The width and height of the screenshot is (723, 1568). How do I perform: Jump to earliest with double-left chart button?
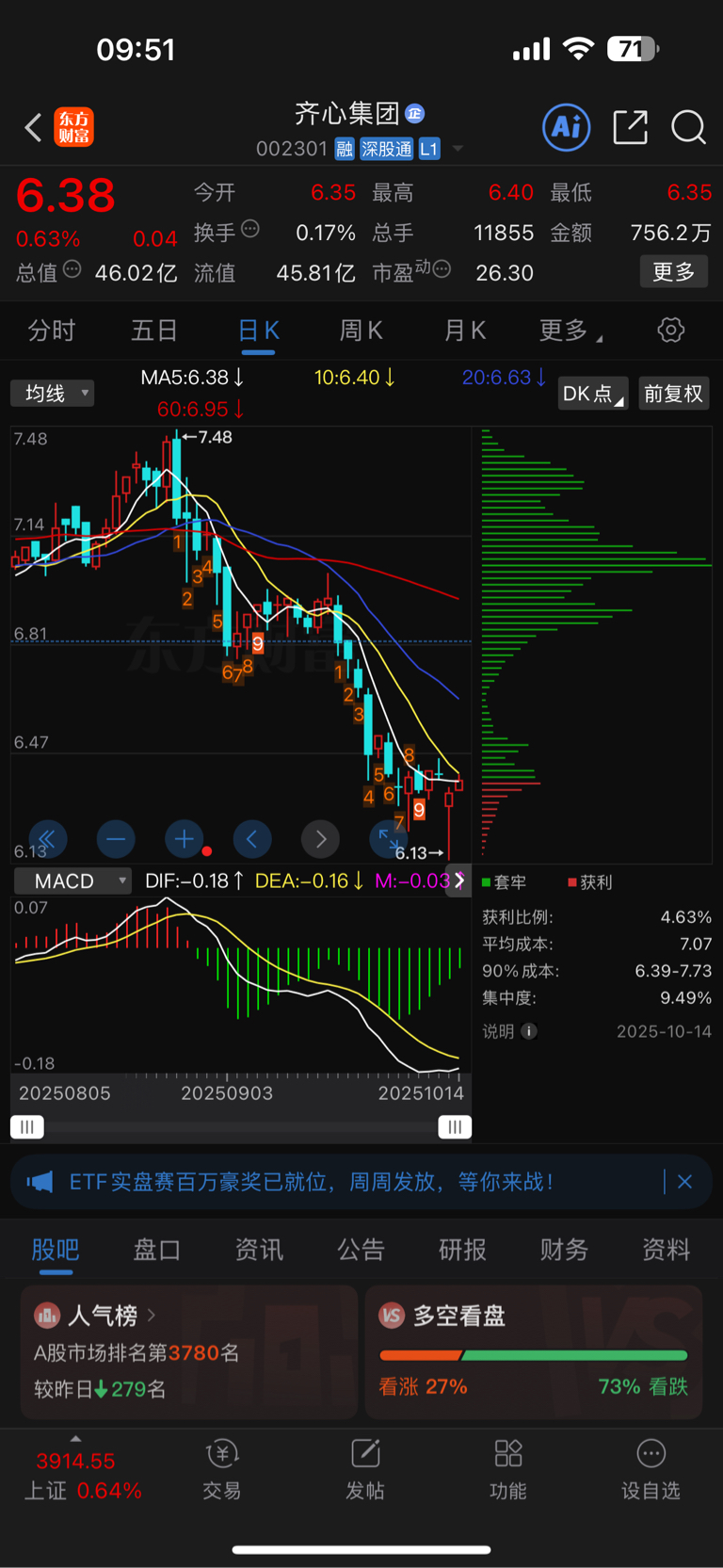click(x=47, y=838)
